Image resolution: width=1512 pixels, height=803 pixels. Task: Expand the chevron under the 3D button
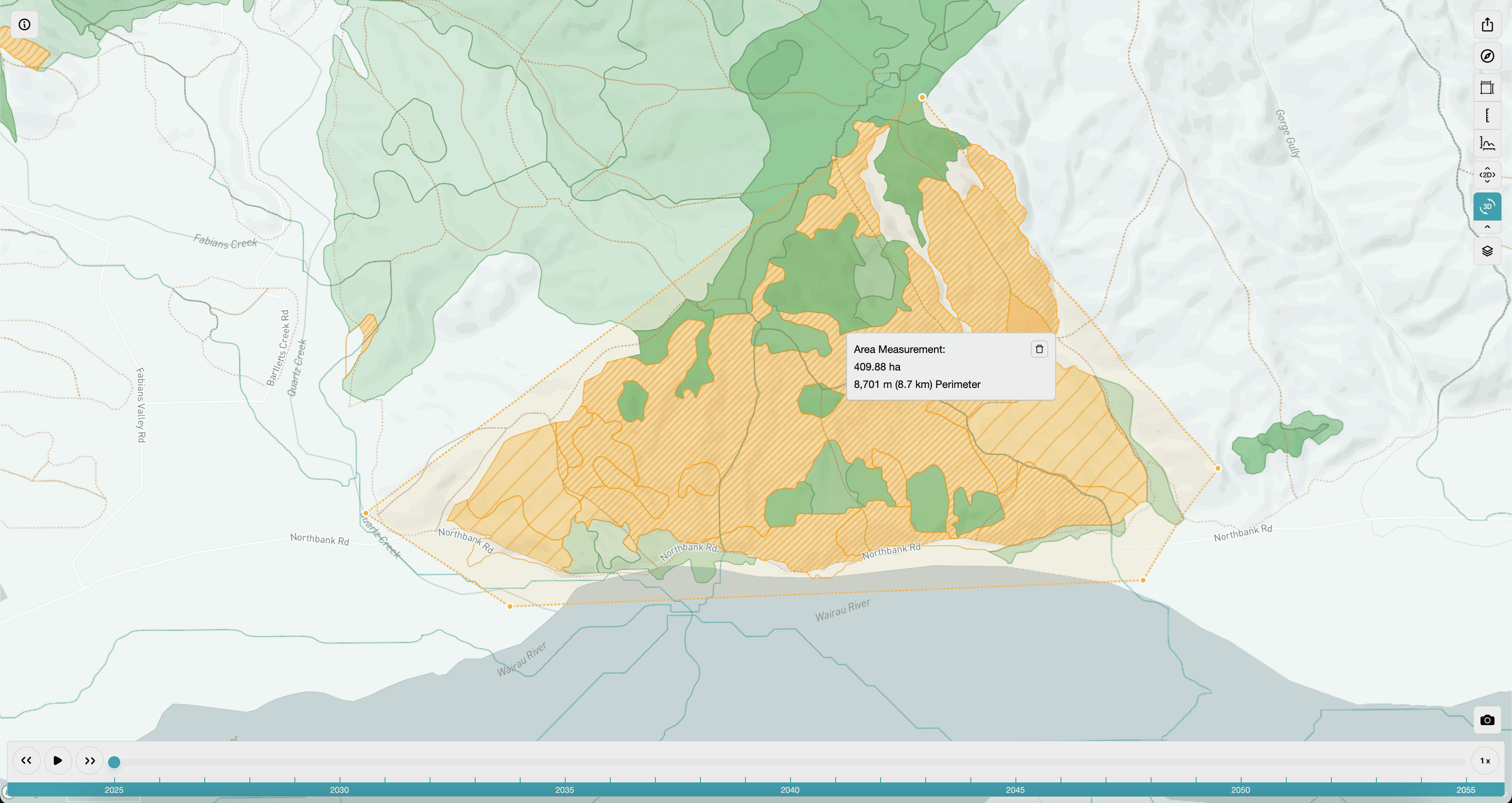pos(1487,227)
